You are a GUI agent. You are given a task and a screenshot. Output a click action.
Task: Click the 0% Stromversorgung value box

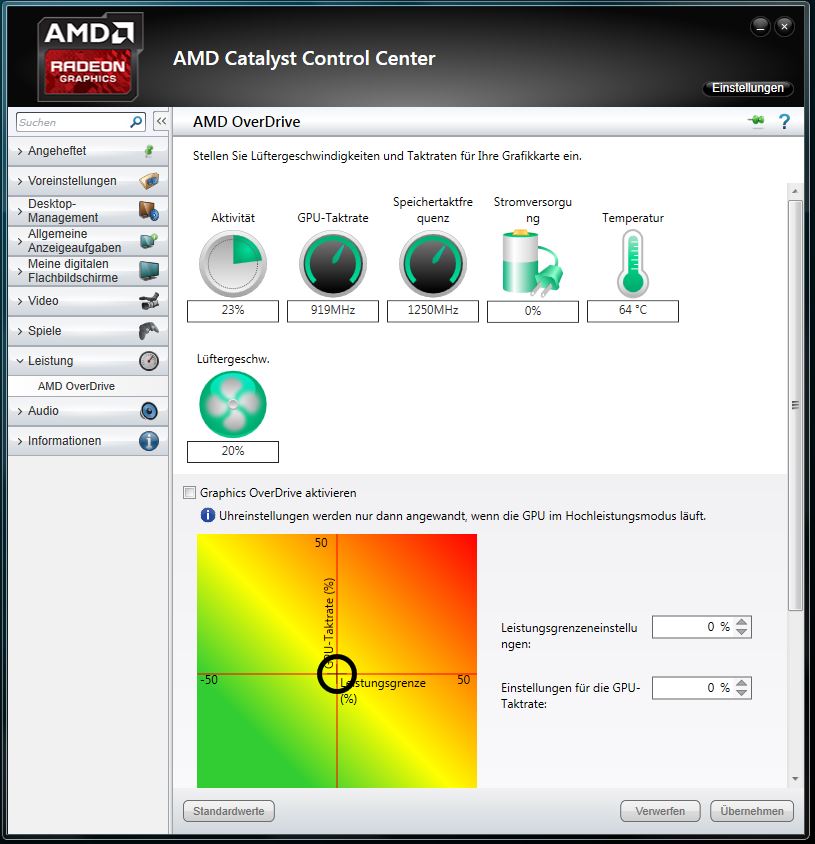click(x=533, y=311)
